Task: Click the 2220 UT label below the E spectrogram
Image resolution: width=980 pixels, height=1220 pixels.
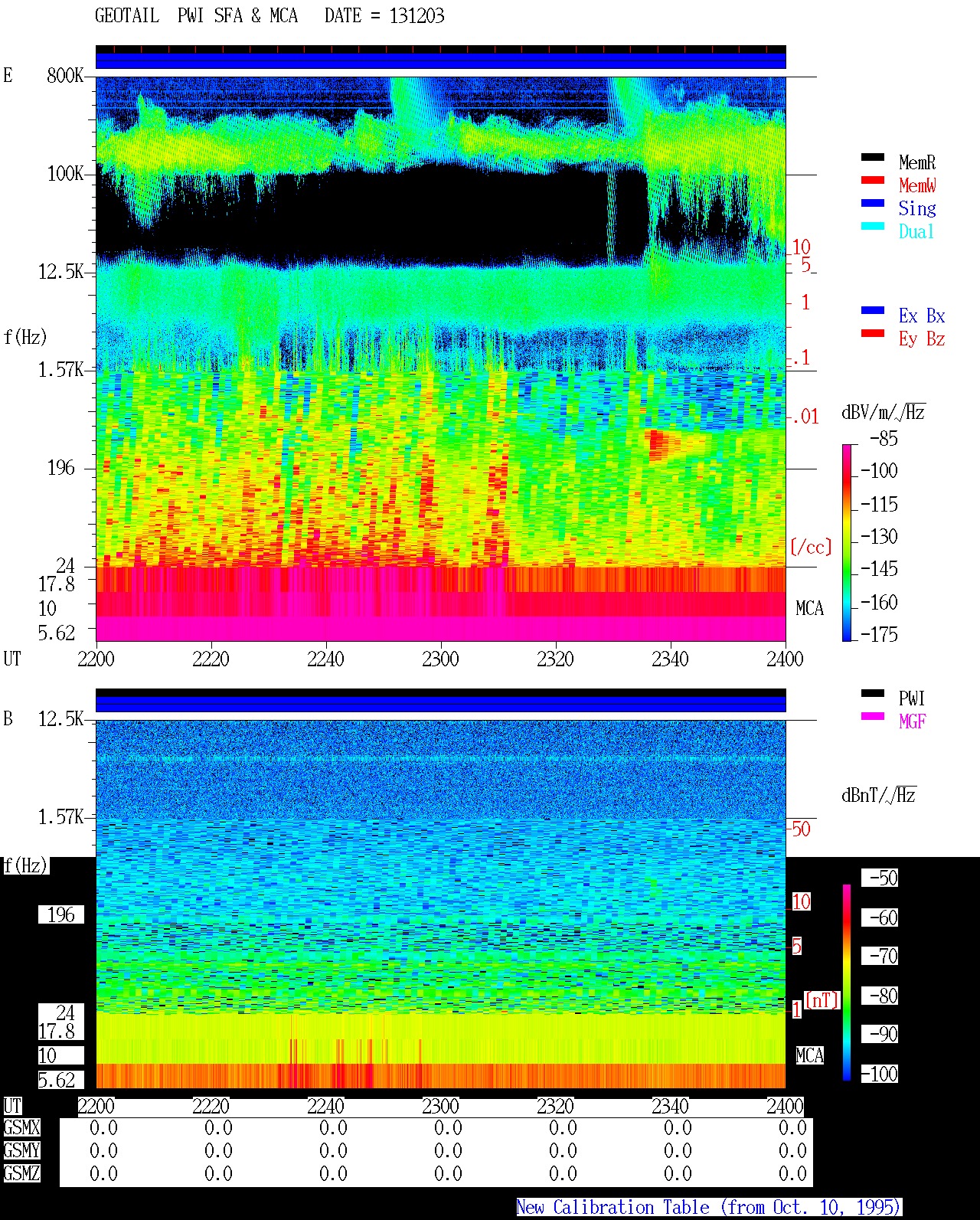Action: (x=211, y=659)
